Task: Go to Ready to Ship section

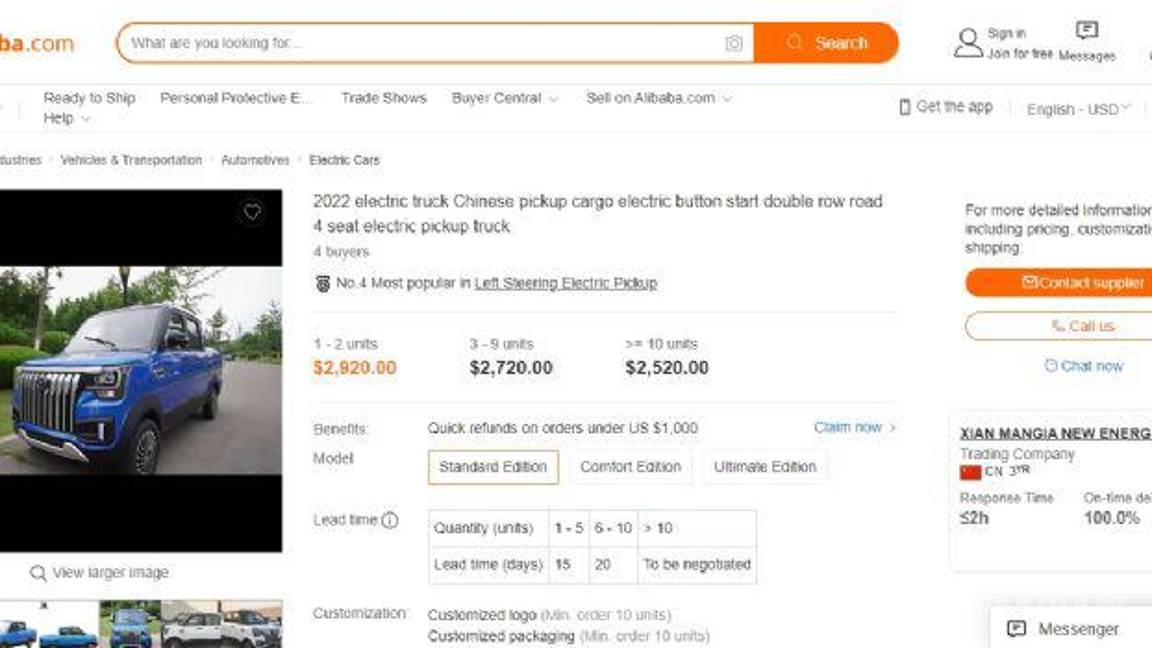Action: [x=89, y=98]
